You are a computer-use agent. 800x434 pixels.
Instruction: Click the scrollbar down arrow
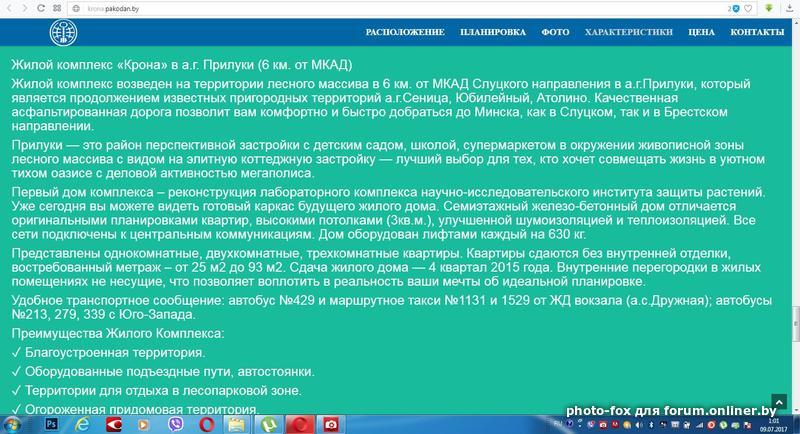click(x=796, y=410)
